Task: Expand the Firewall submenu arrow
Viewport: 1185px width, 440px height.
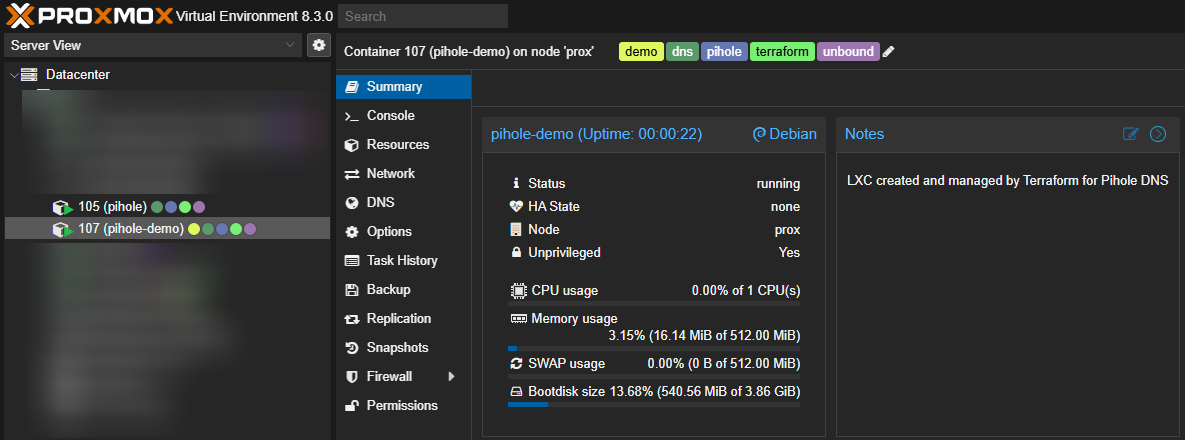Action: click(x=451, y=377)
